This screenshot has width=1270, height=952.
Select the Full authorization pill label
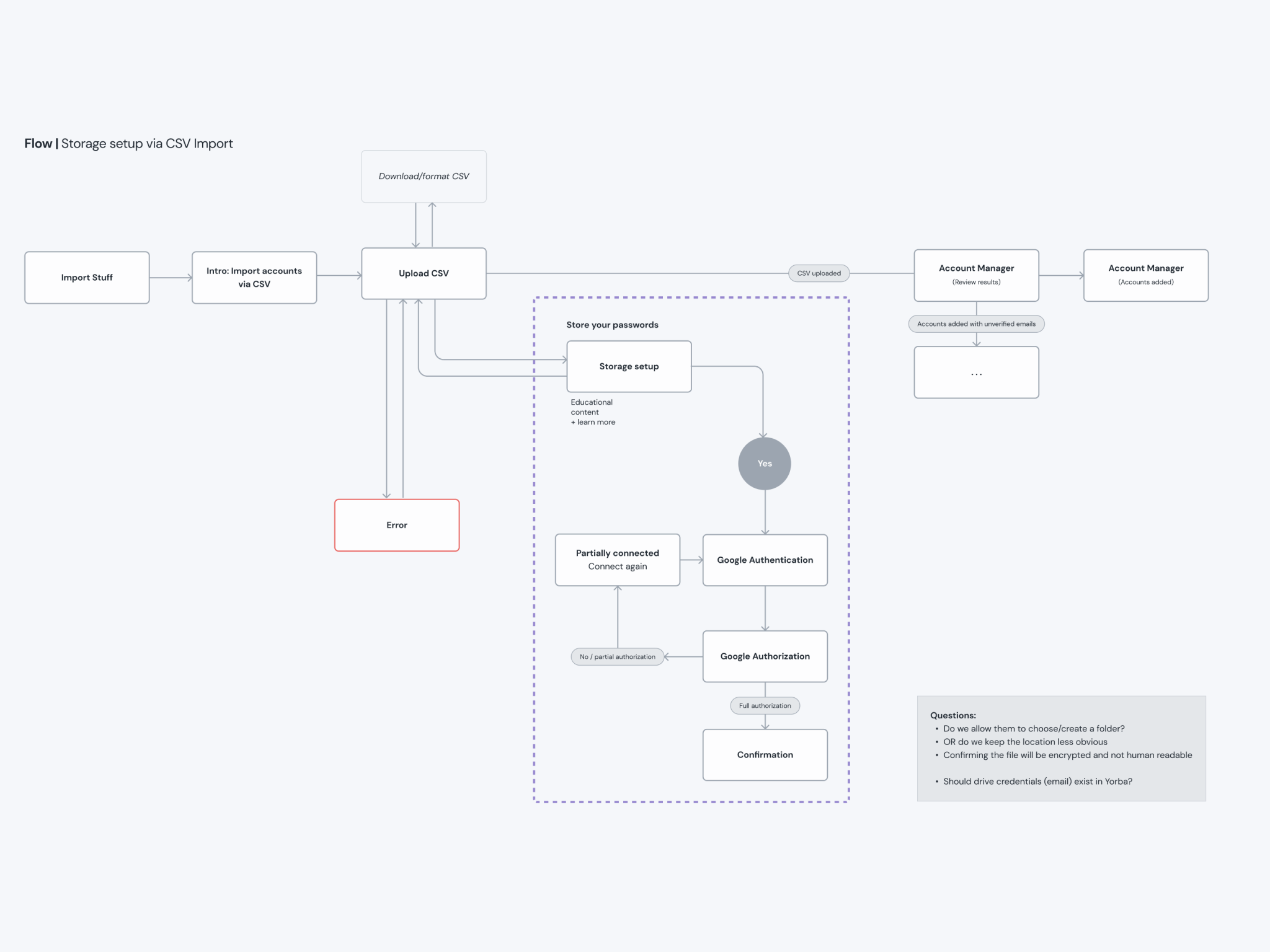coord(765,705)
